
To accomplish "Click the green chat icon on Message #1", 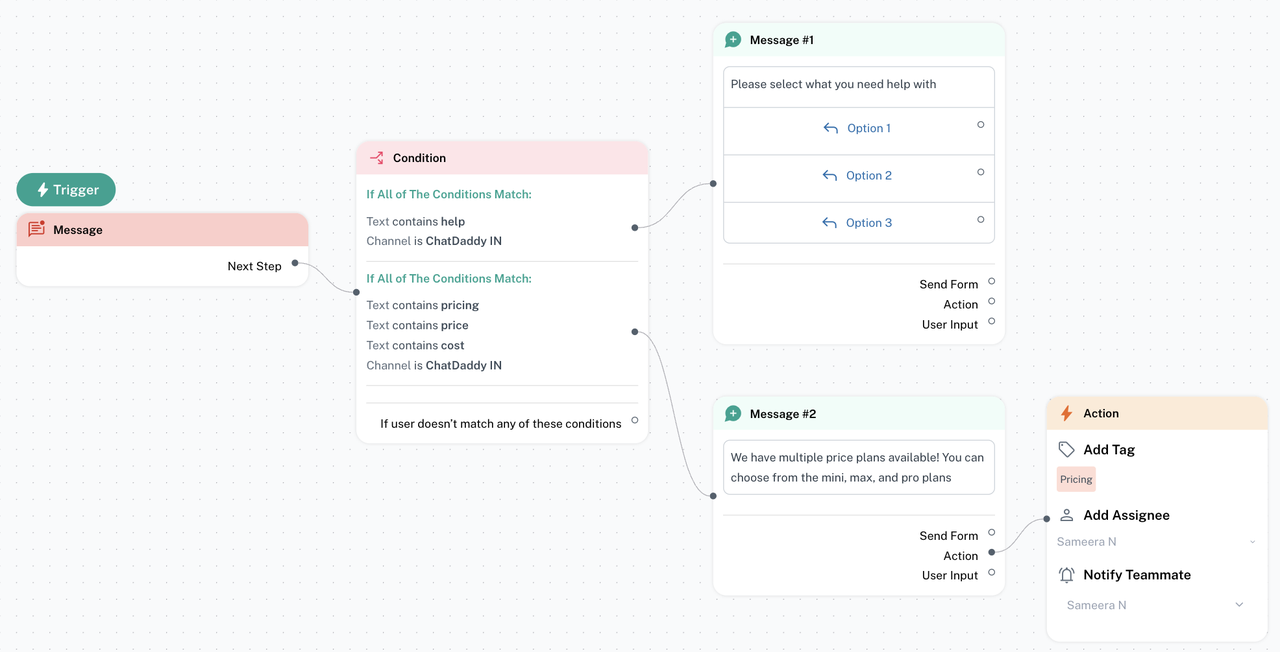I will [x=733, y=40].
